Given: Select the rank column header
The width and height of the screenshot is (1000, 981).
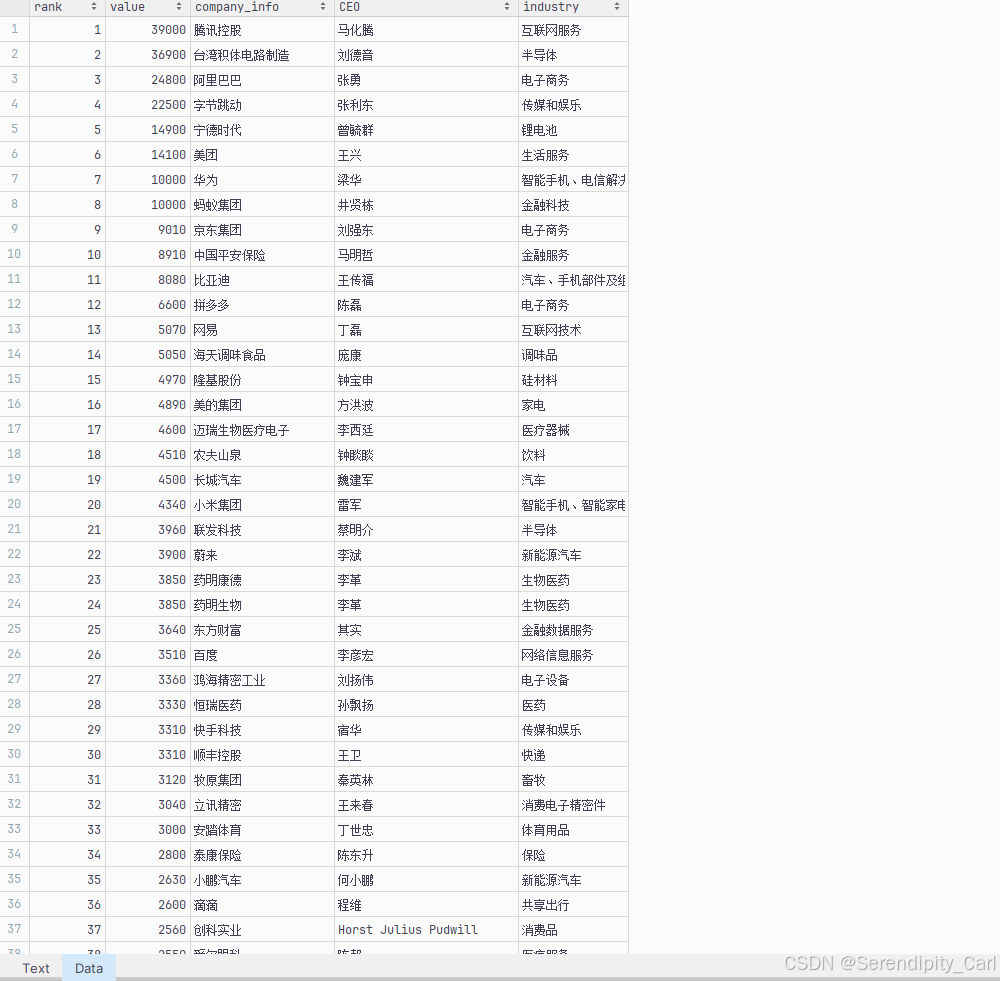Looking at the screenshot, I should coord(68,7).
